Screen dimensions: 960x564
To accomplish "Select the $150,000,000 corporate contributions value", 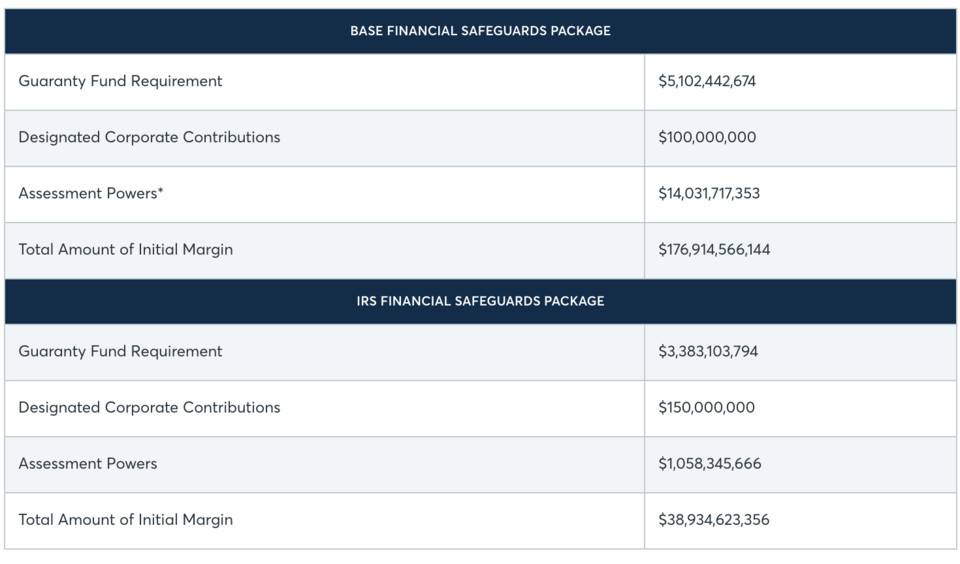I will coord(707,407).
